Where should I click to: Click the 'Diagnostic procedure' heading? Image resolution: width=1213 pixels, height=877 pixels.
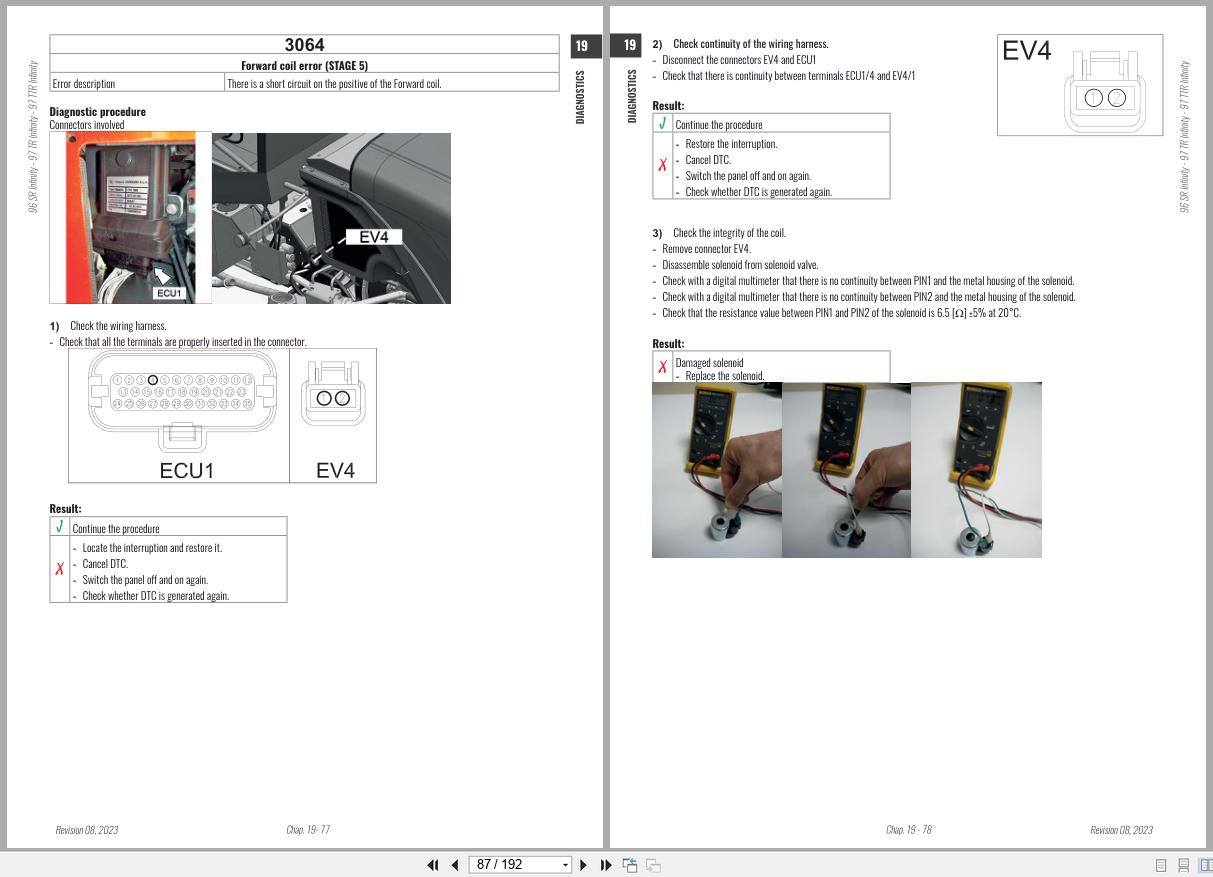pos(98,112)
